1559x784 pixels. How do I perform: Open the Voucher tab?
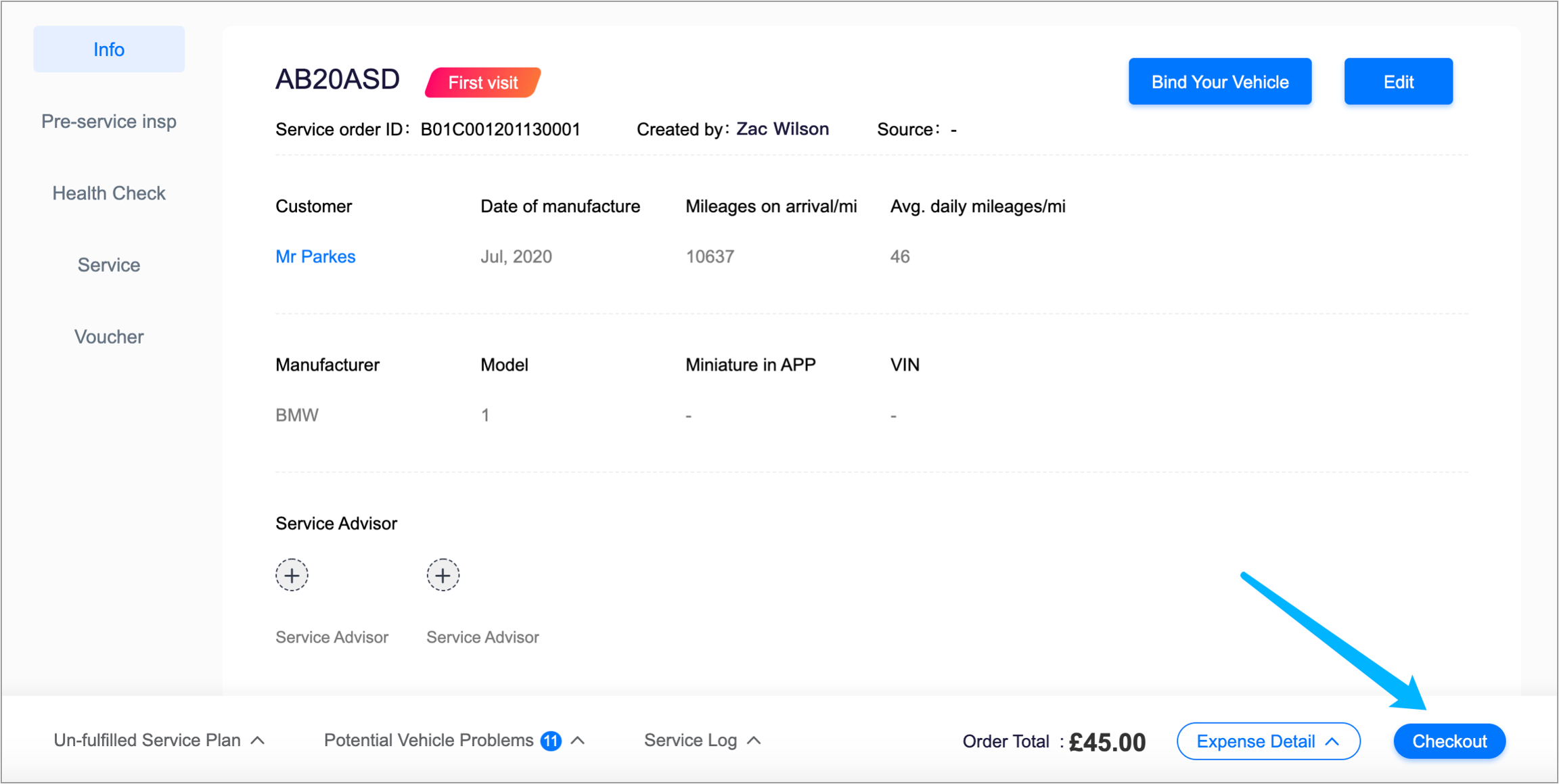tap(109, 337)
